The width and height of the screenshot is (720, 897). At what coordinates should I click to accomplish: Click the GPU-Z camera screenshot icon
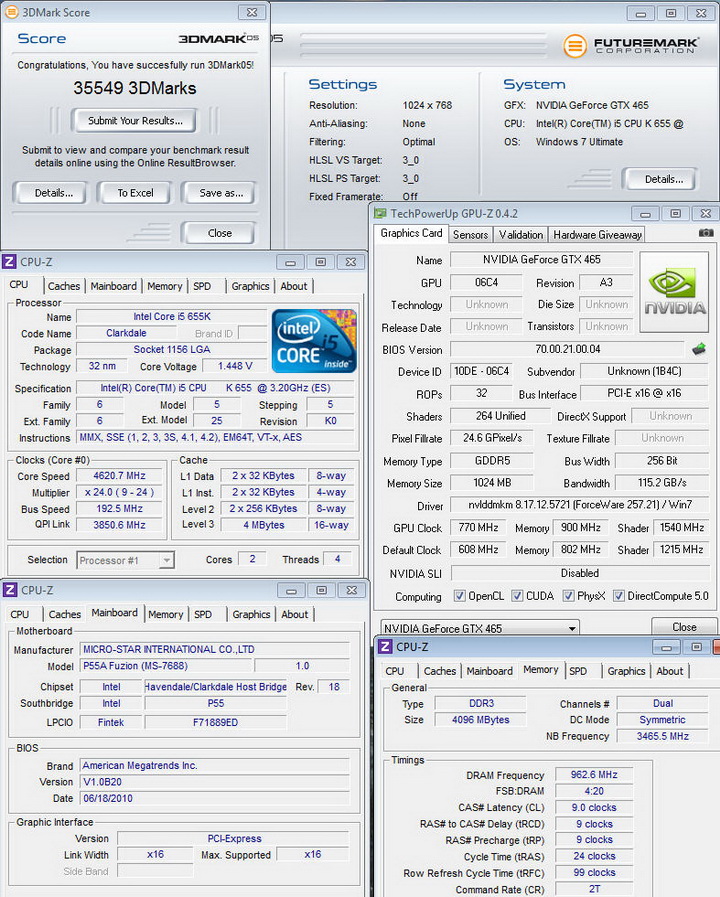coord(706,233)
